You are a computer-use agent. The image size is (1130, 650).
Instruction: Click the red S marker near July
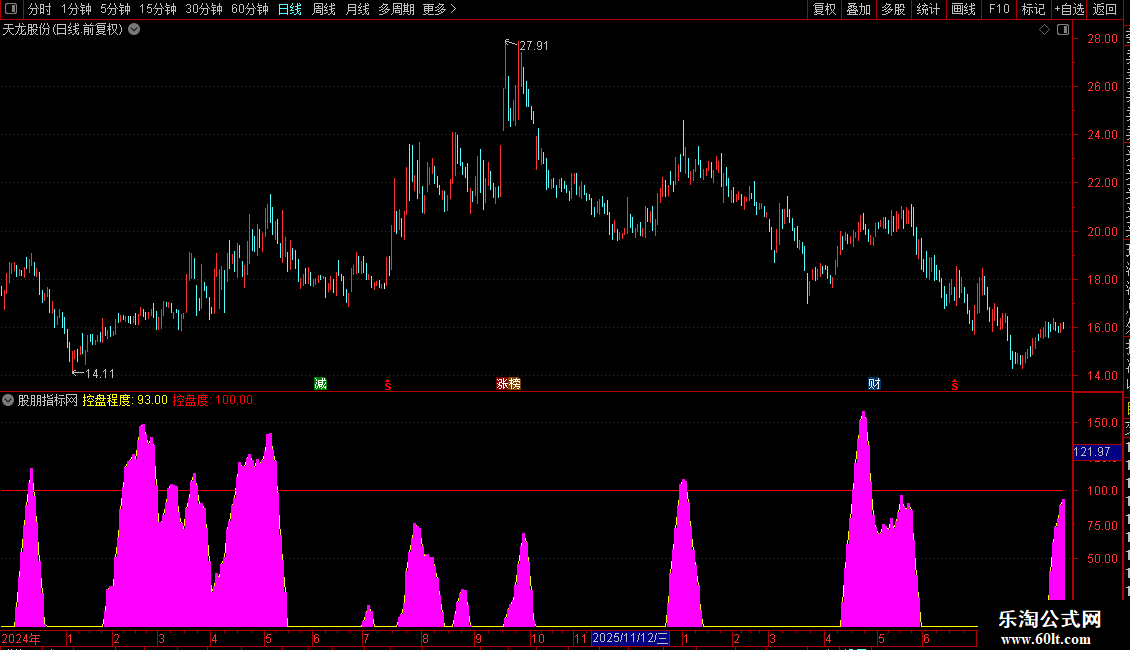(x=388, y=385)
